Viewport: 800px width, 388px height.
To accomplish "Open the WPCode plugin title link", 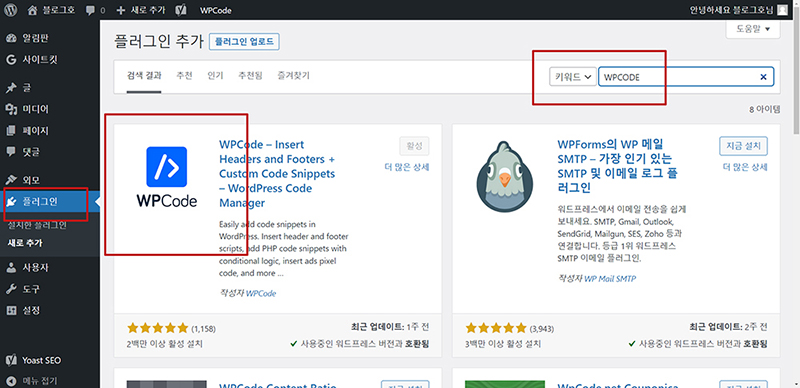I will coord(277,174).
